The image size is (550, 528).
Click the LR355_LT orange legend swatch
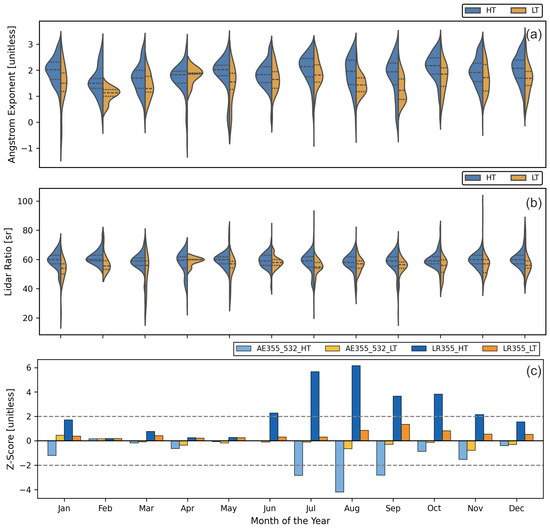(x=490, y=348)
